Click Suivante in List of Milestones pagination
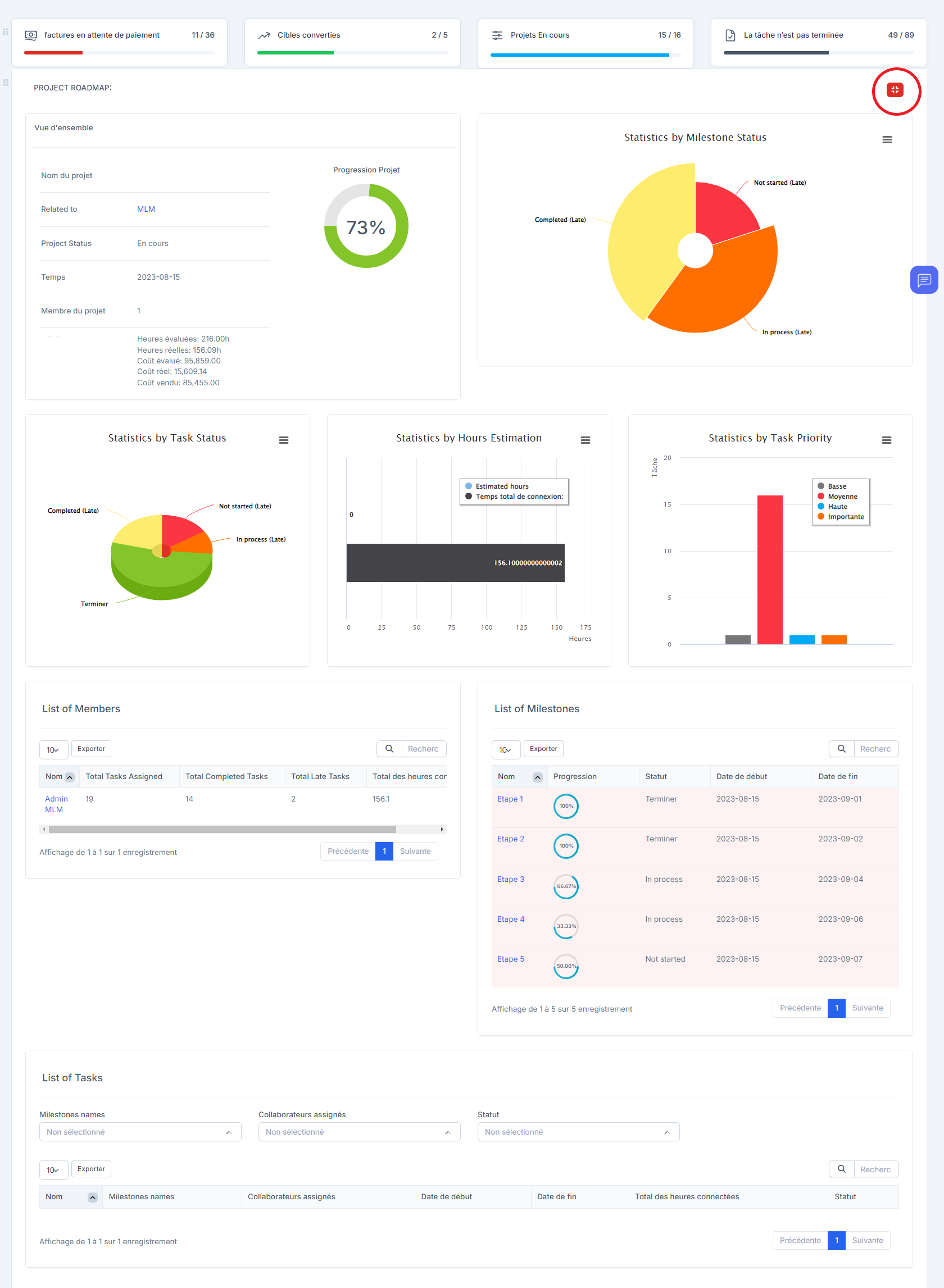944x1288 pixels. [868, 1008]
